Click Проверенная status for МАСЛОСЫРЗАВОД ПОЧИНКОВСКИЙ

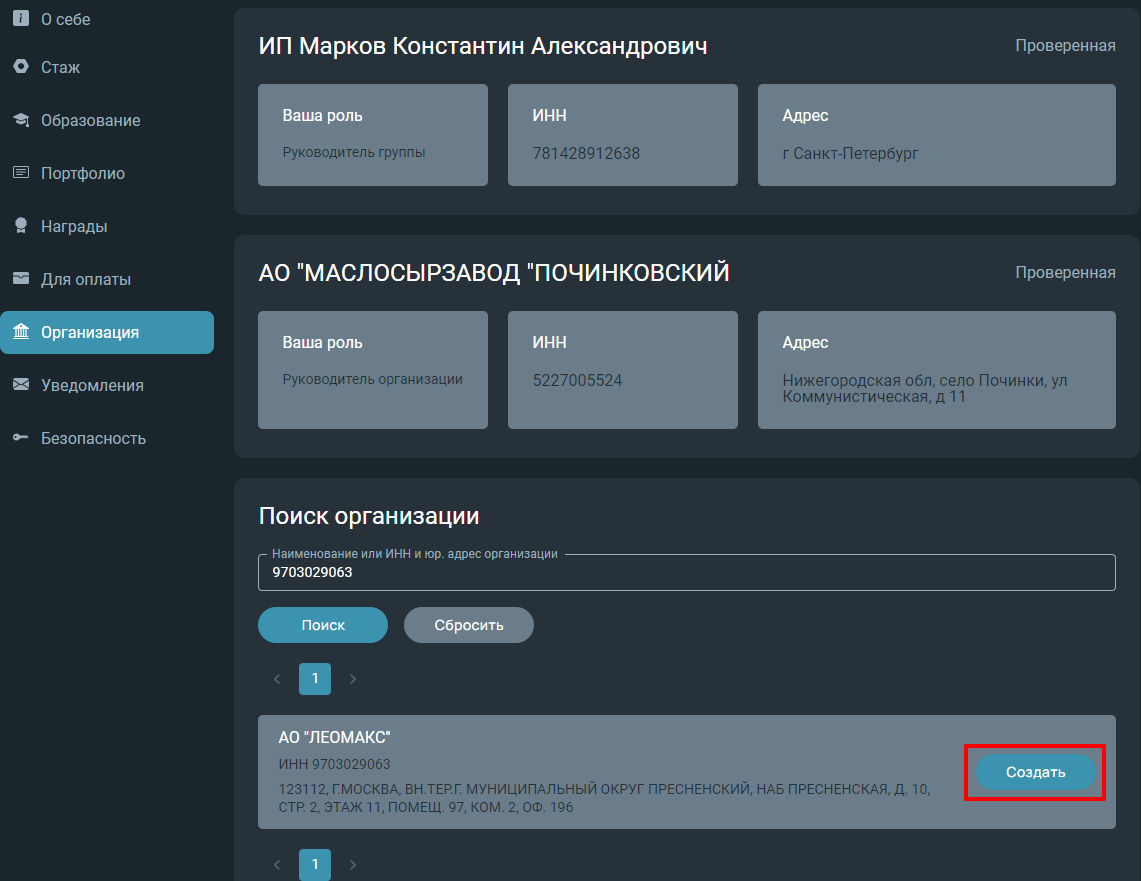(x=1065, y=273)
